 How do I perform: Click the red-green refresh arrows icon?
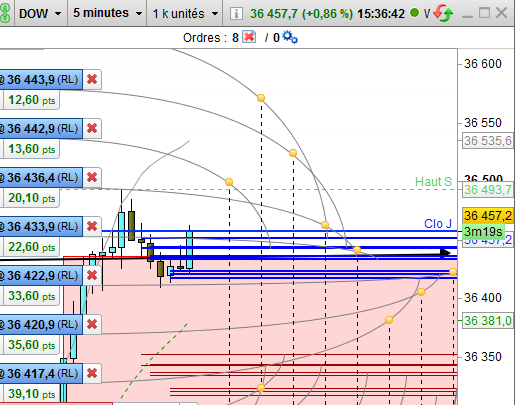(443, 13)
